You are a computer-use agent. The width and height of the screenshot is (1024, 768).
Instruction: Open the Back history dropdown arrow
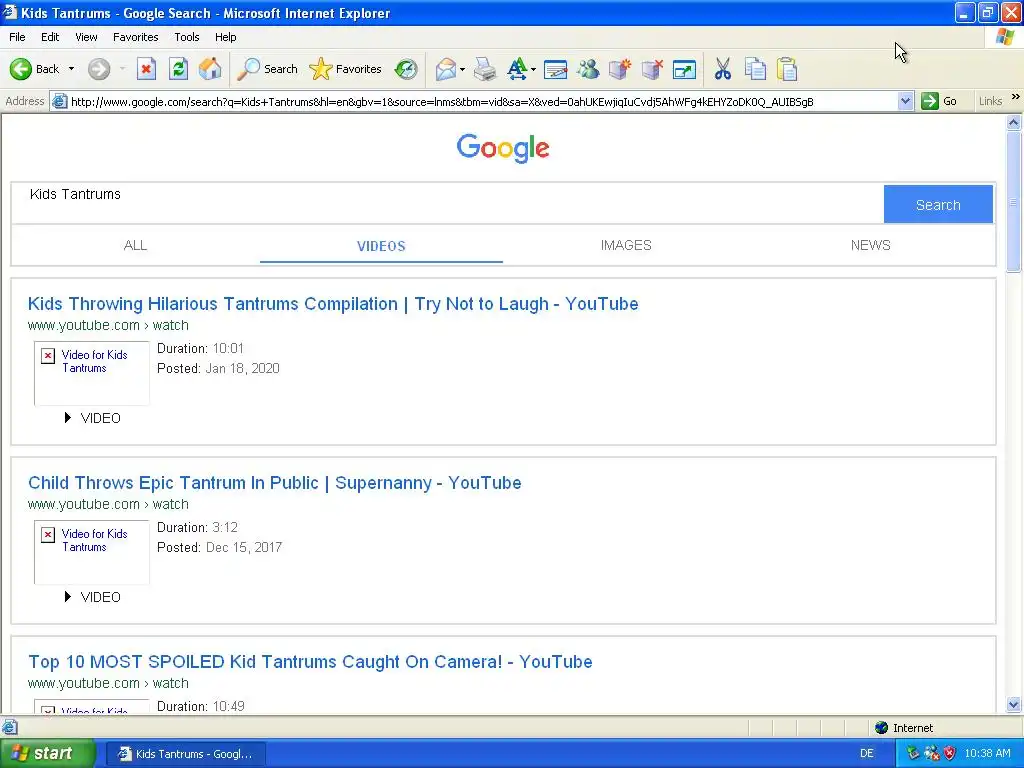pos(71,69)
